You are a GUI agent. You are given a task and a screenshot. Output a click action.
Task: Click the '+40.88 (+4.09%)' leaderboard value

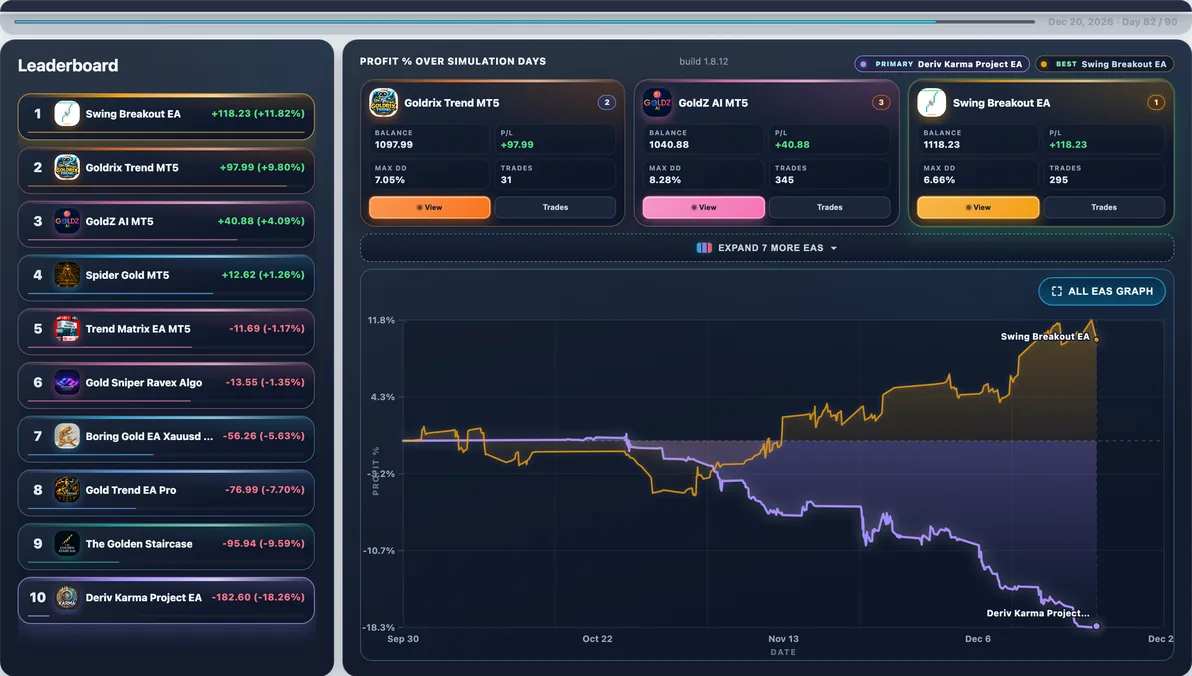(x=261, y=221)
